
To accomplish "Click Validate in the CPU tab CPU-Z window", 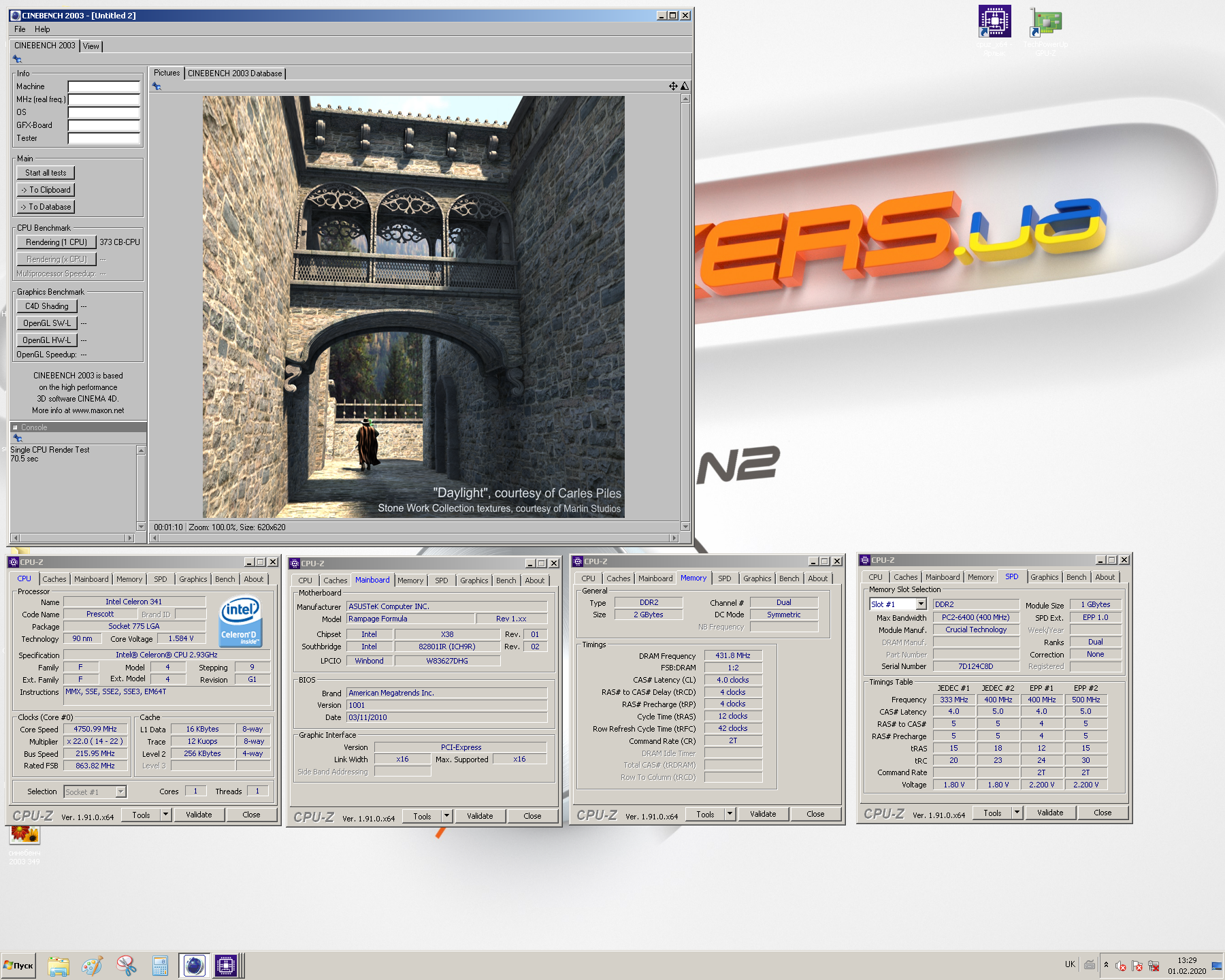I will tap(199, 815).
